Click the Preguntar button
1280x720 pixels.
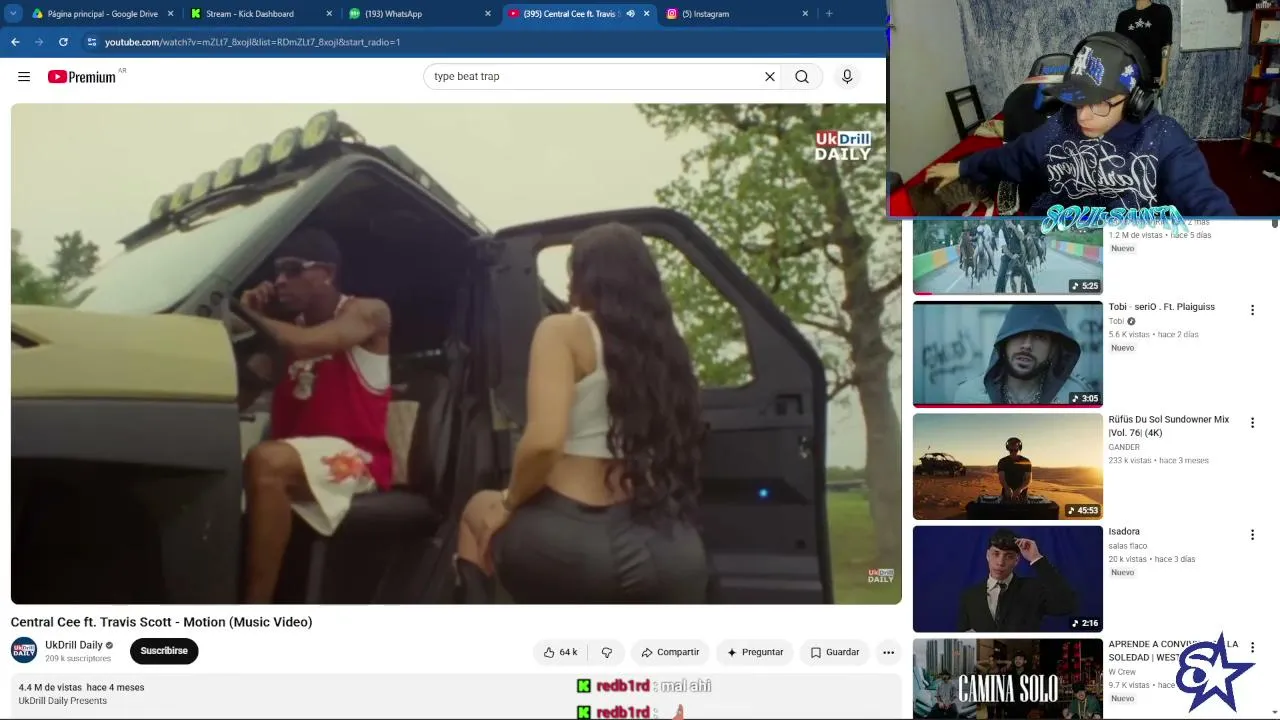coord(755,652)
